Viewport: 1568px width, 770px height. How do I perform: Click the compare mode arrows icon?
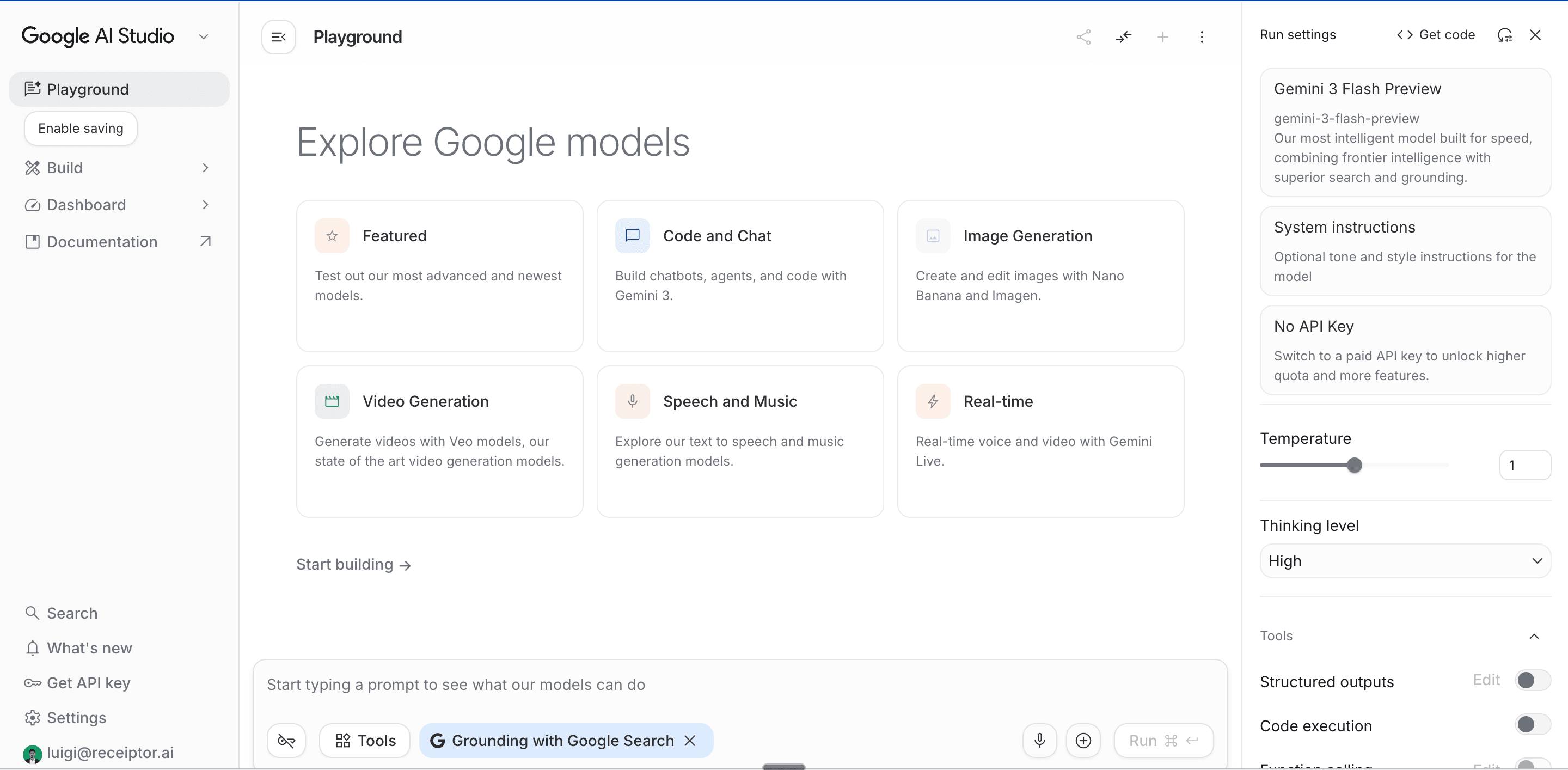pos(1123,37)
